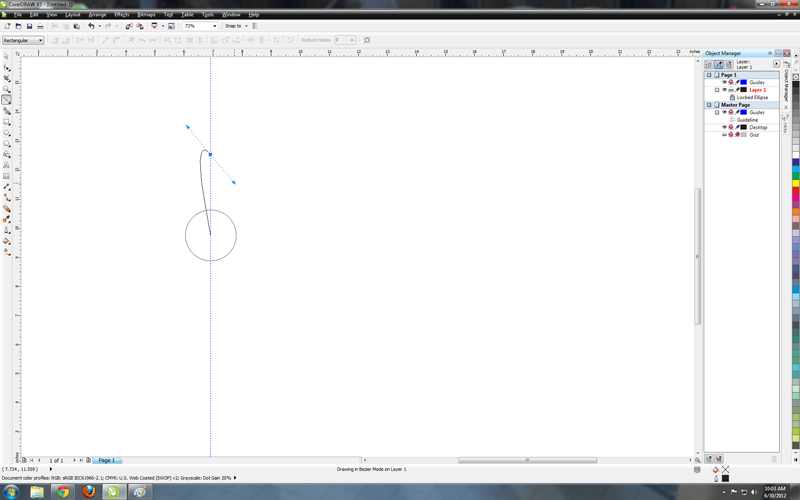Toggle Edit Across Layers button
The height and width of the screenshot is (500, 800).
718,64
